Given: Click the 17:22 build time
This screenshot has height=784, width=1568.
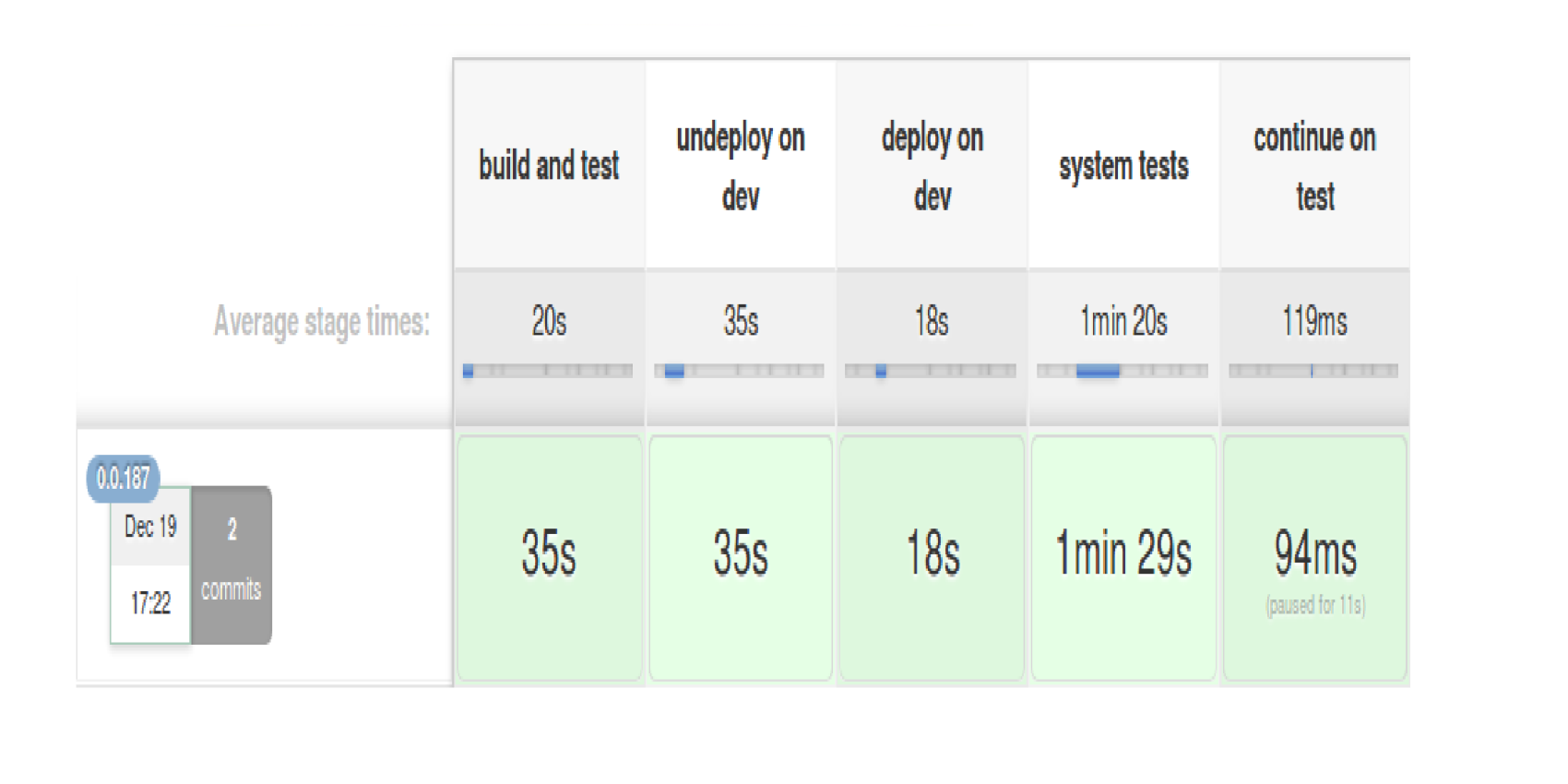Looking at the screenshot, I should (x=150, y=604).
